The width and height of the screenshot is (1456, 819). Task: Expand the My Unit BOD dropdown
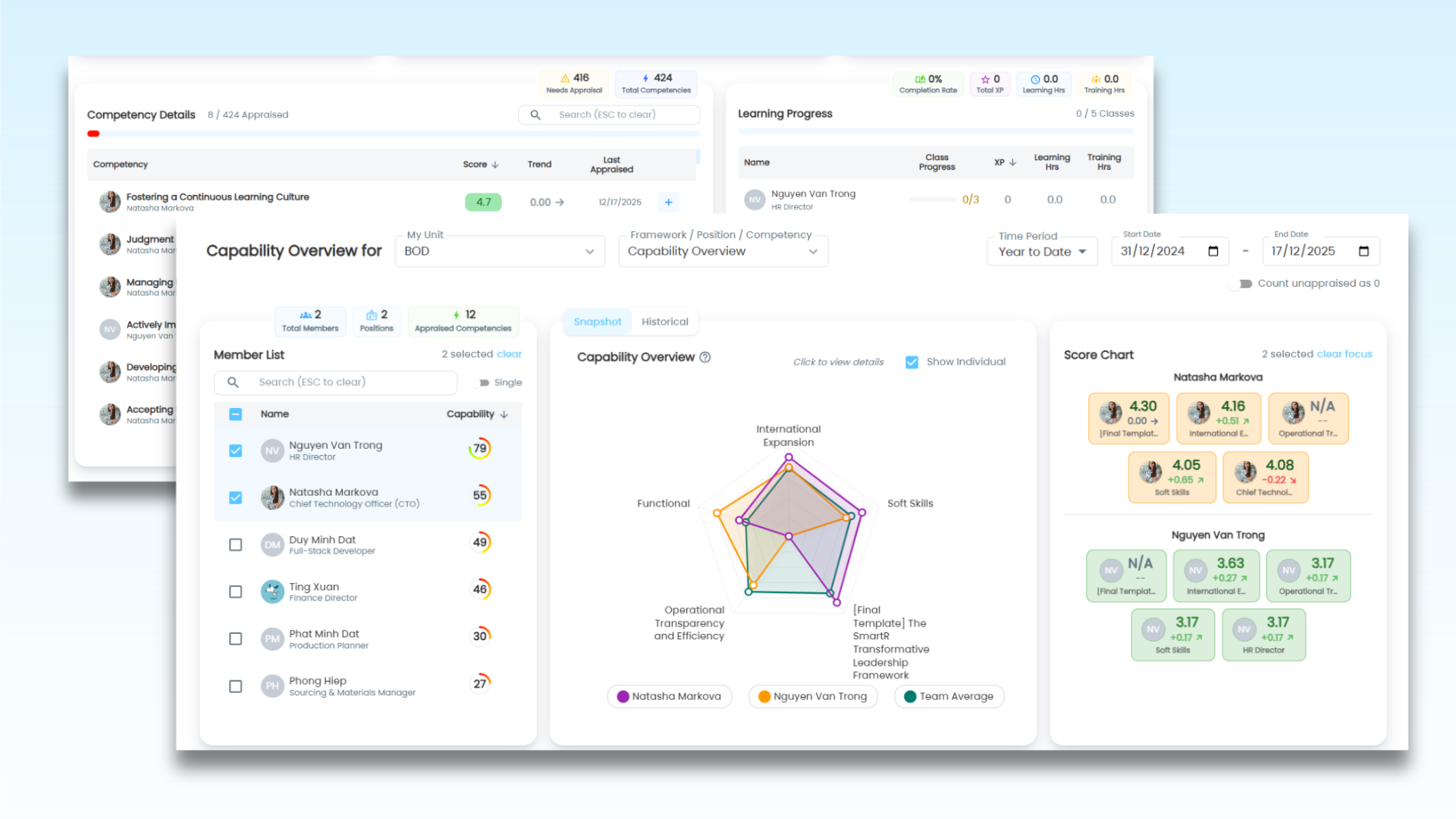click(500, 252)
